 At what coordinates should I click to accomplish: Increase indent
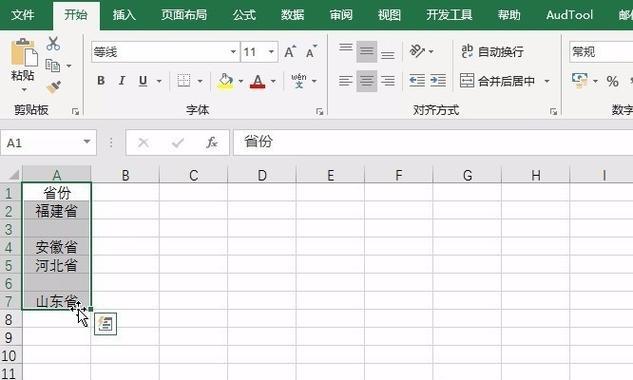click(x=438, y=81)
